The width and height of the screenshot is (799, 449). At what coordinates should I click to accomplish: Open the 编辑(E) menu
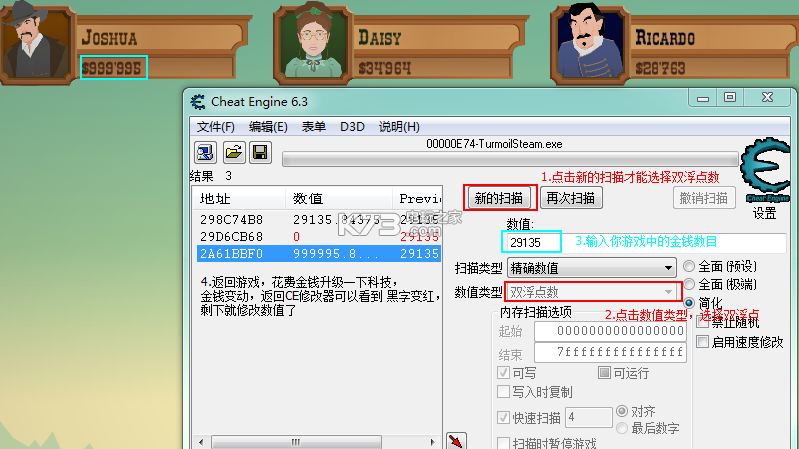pyautogui.click(x=268, y=127)
